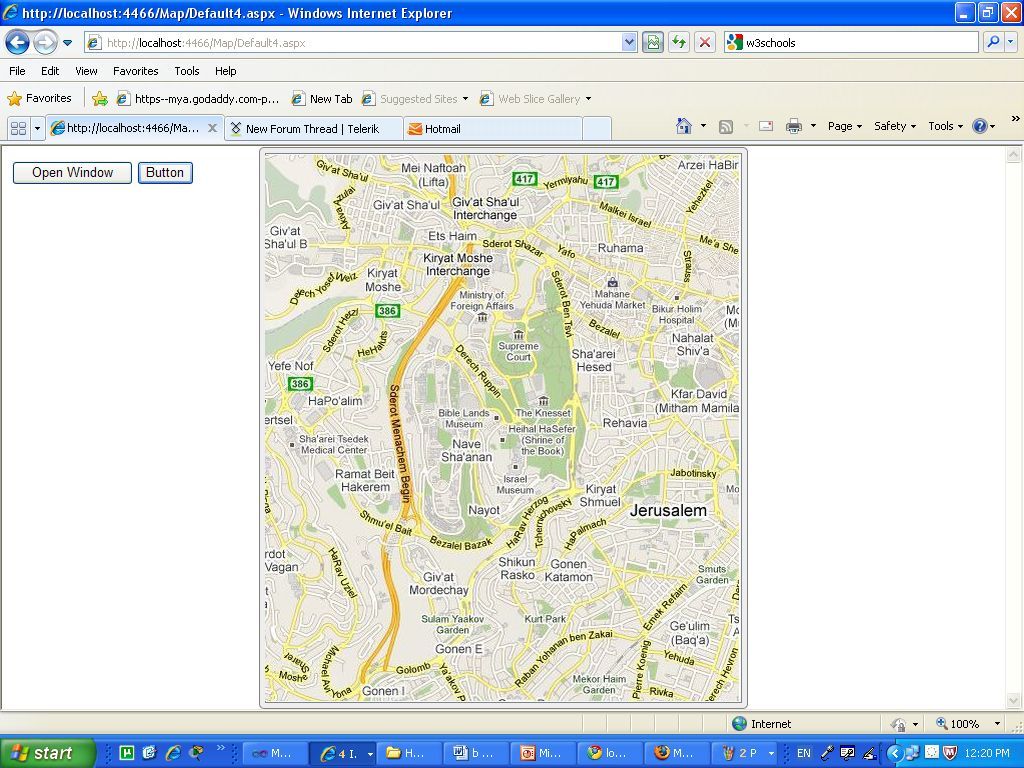Open the Edit menu
The height and width of the screenshot is (768, 1024).
click(50, 71)
